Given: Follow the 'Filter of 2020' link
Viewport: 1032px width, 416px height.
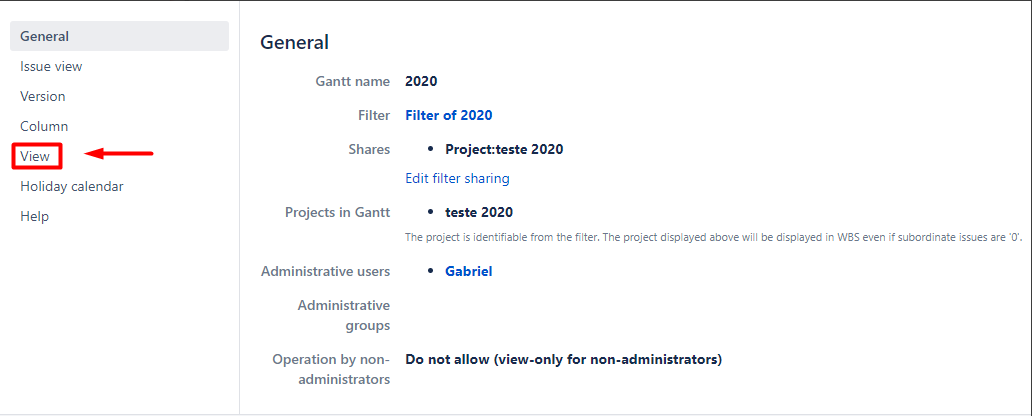Looking at the screenshot, I should [x=449, y=115].
